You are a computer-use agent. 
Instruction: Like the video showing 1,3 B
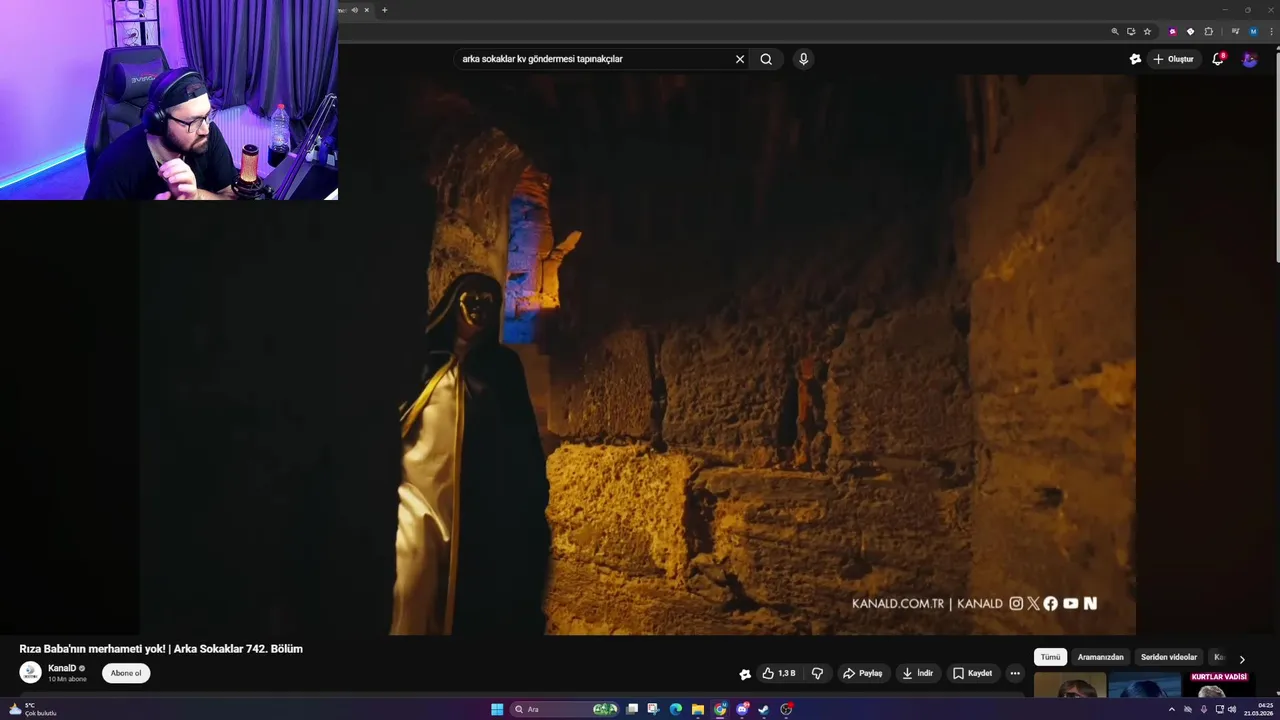pos(779,673)
